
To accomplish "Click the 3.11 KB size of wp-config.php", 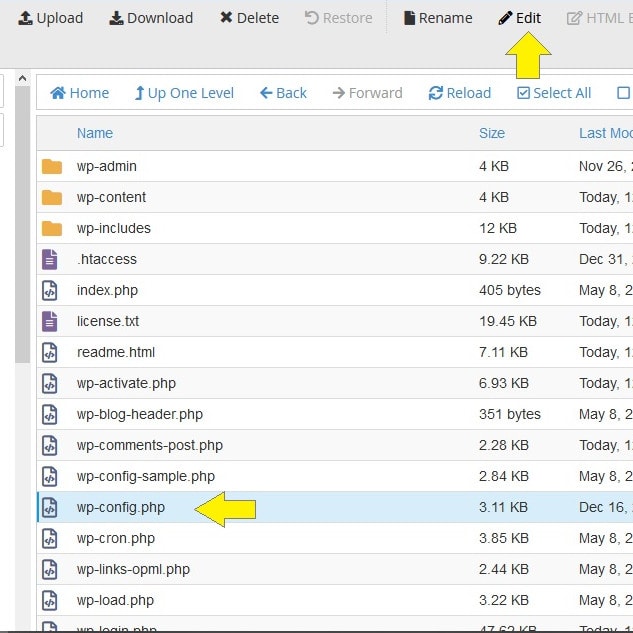I will click(503, 507).
